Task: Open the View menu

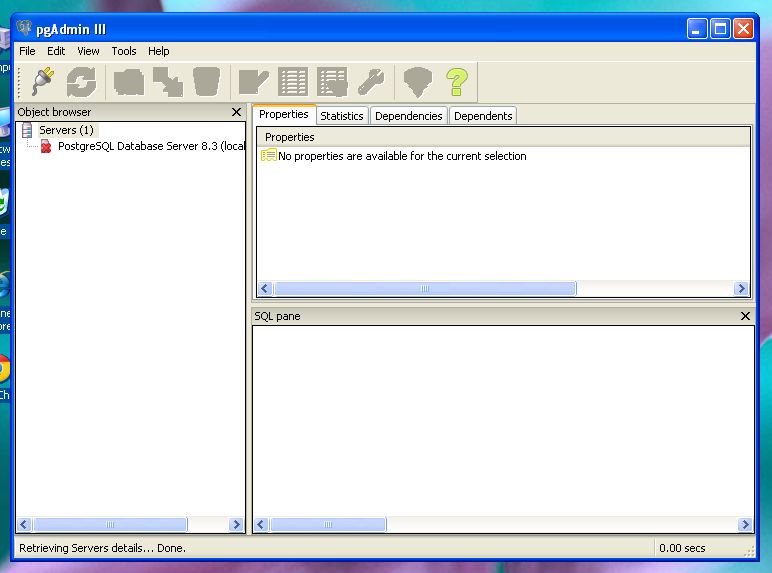Action: pyautogui.click(x=88, y=51)
